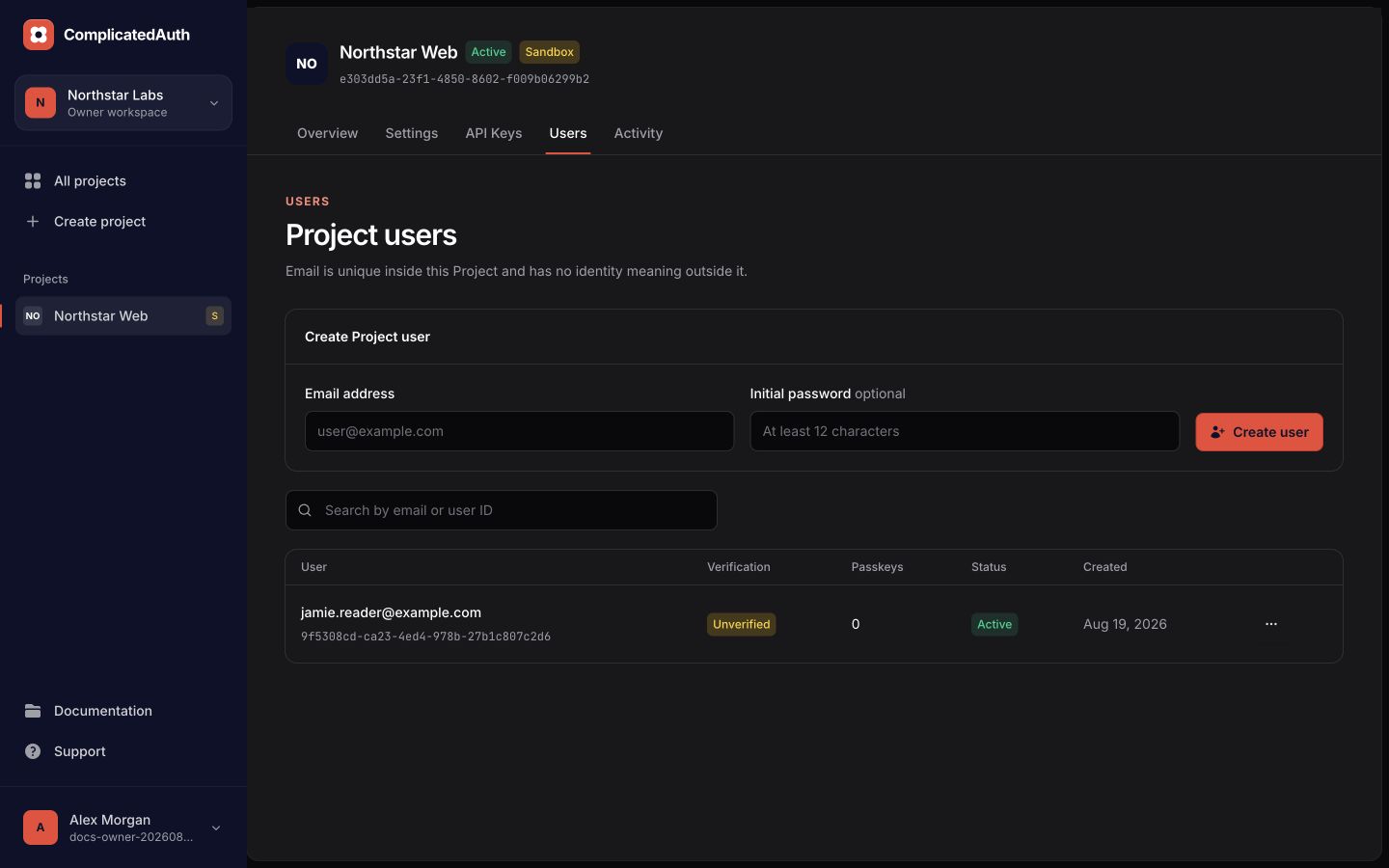Open Support
The height and width of the screenshot is (868, 1389).
point(123,751)
